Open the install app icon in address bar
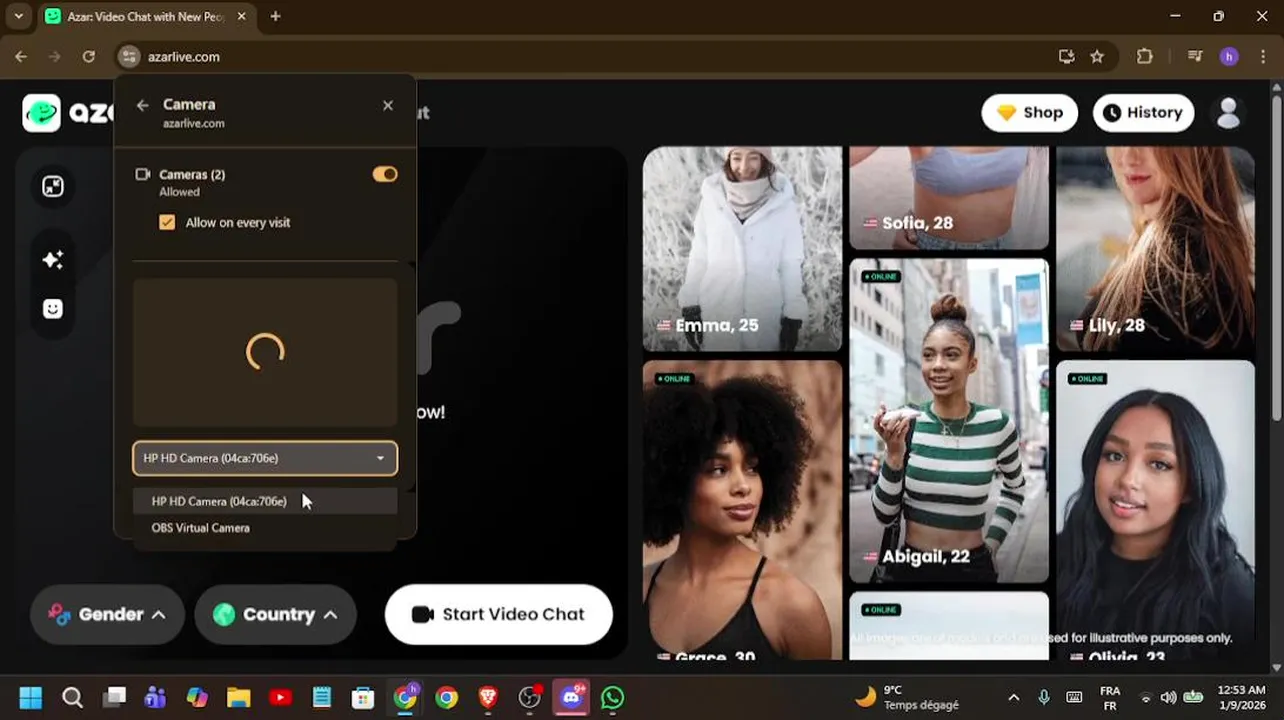 tap(1066, 57)
